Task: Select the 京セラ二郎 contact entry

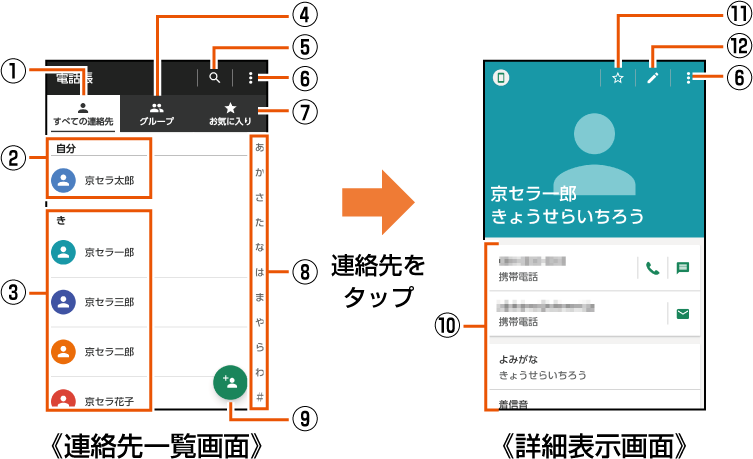Action: click(x=98, y=352)
